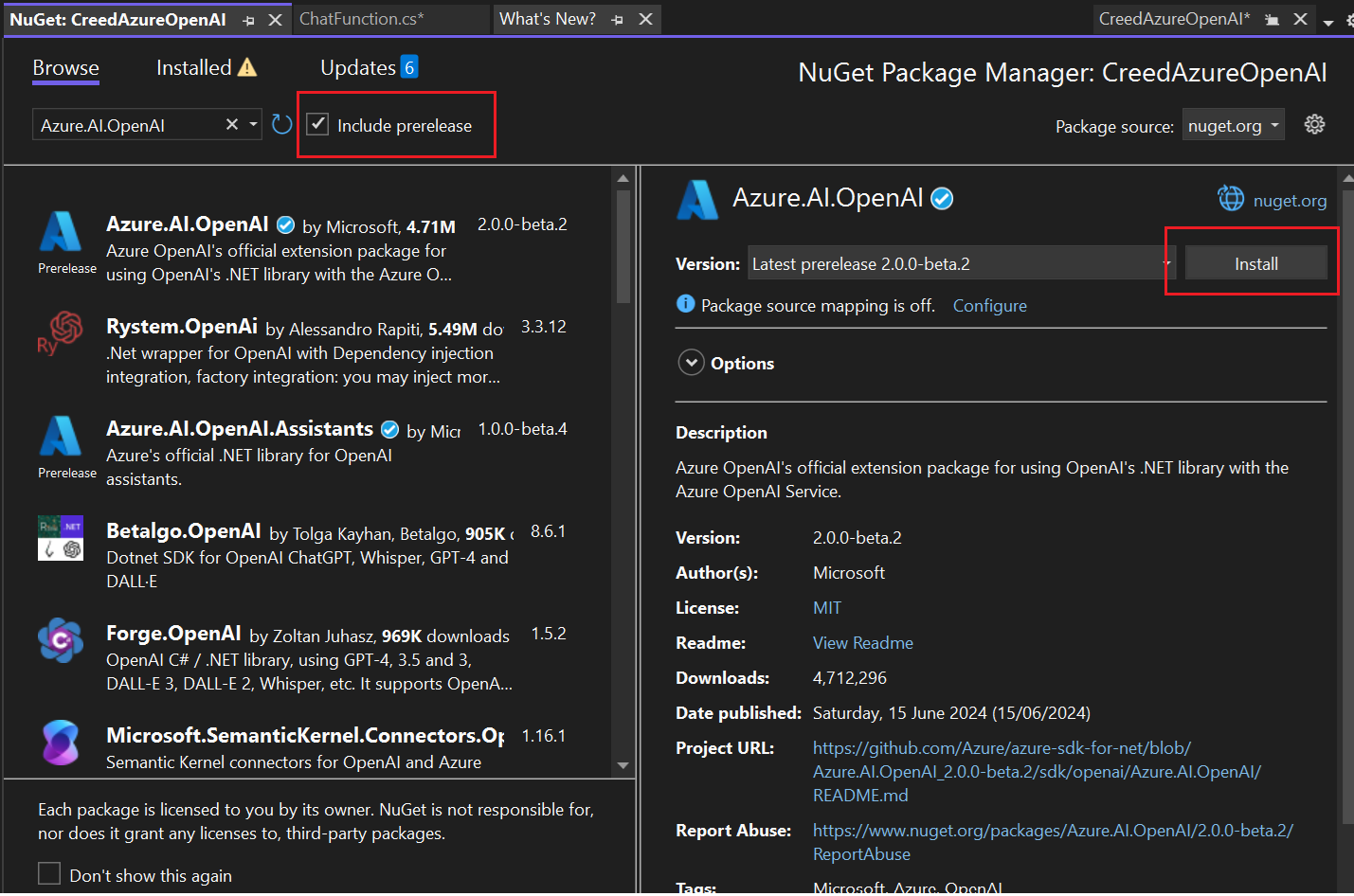Close the CreedAzureOpenAI* preview tab

click(1301, 19)
